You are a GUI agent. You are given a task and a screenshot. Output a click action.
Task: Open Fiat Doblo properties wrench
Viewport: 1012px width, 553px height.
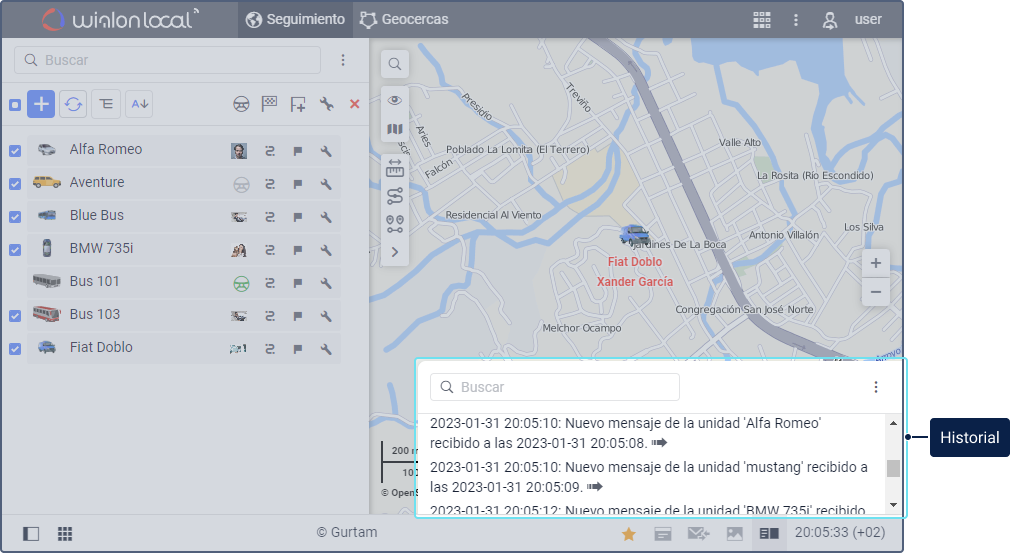tap(326, 349)
